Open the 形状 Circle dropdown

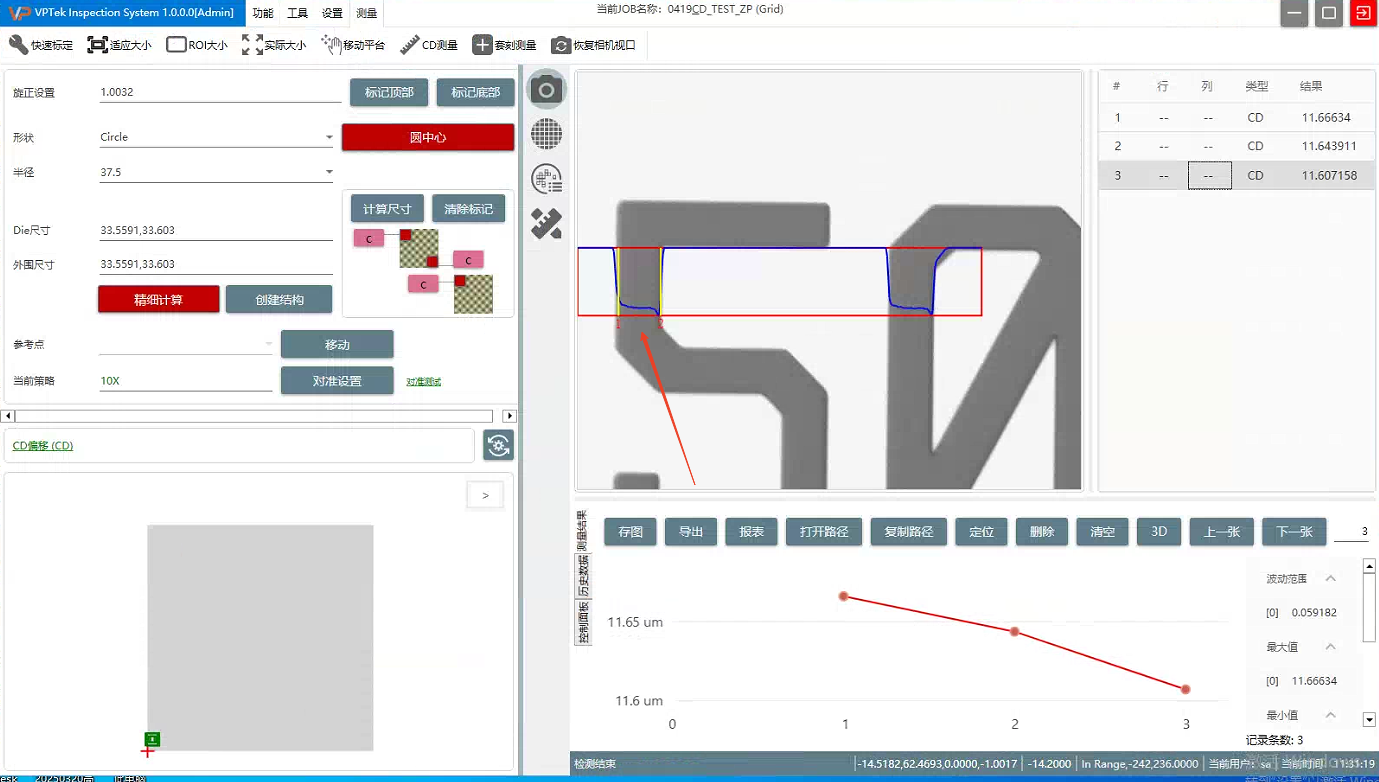click(x=216, y=137)
